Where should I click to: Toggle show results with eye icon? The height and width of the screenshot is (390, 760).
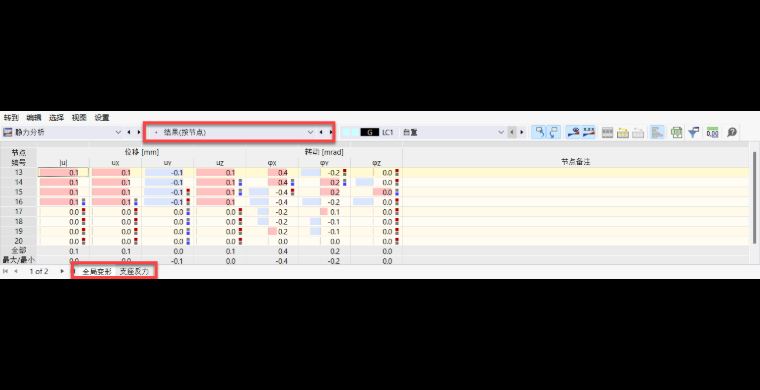[573, 132]
